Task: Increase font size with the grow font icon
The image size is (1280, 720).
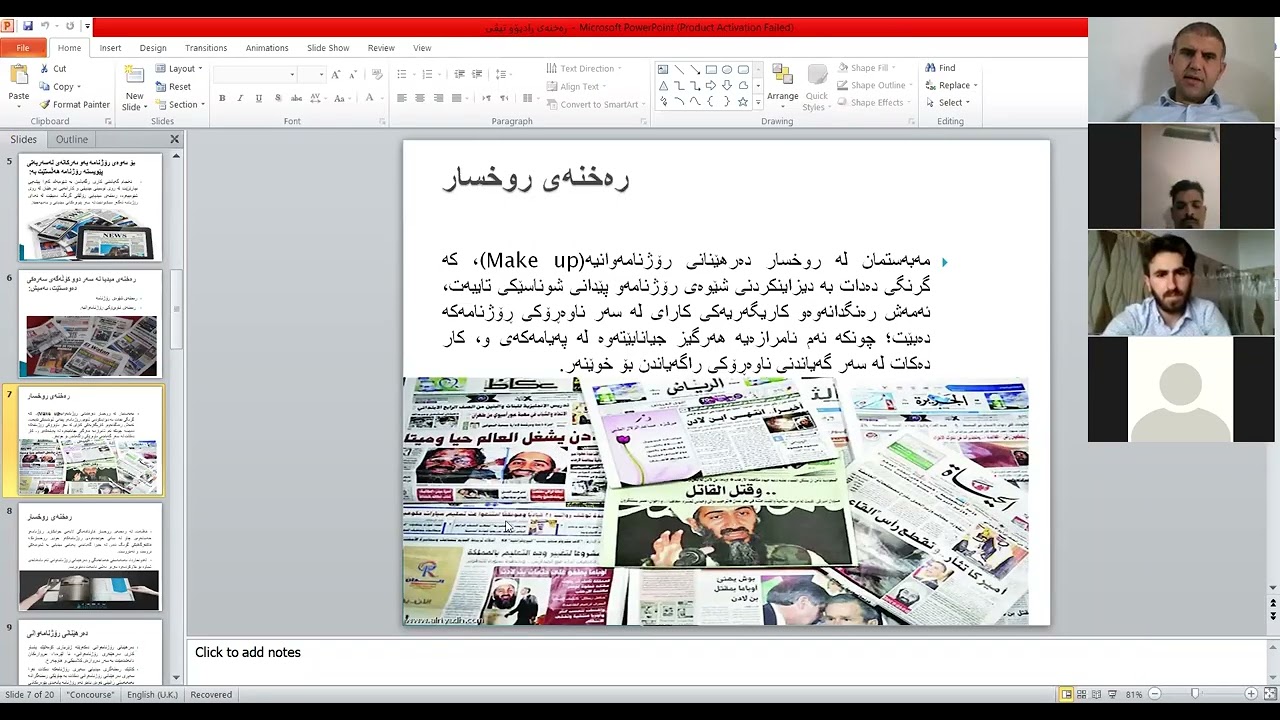Action: [336, 74]
